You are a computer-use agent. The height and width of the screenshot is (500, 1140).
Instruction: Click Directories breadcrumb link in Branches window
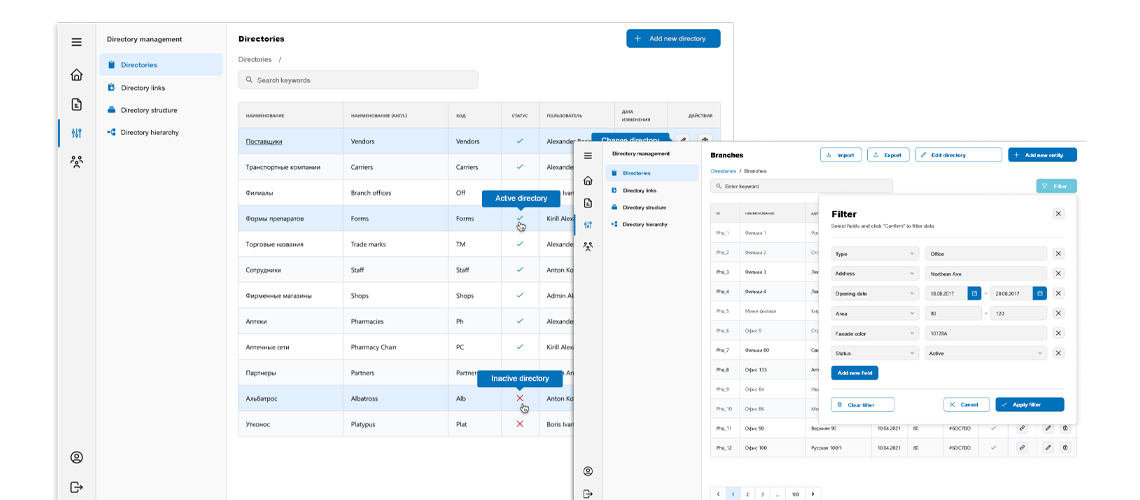723,171
